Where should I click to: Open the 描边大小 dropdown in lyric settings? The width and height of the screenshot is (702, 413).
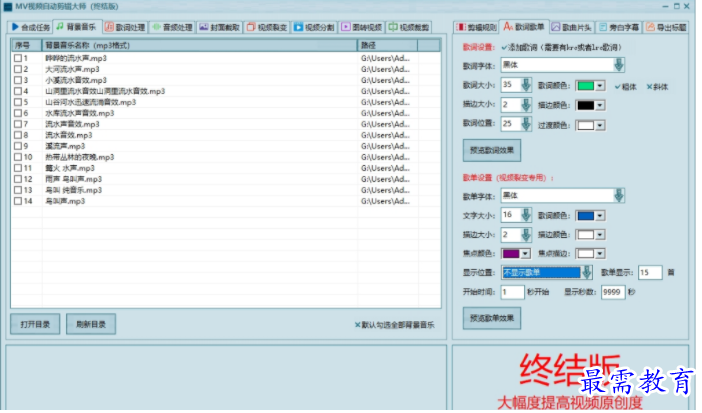pyautogui.click(x=526, y=104)
